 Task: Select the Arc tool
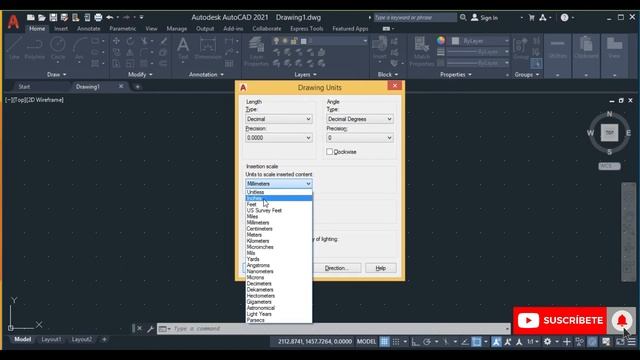click(x=79, y=48)
